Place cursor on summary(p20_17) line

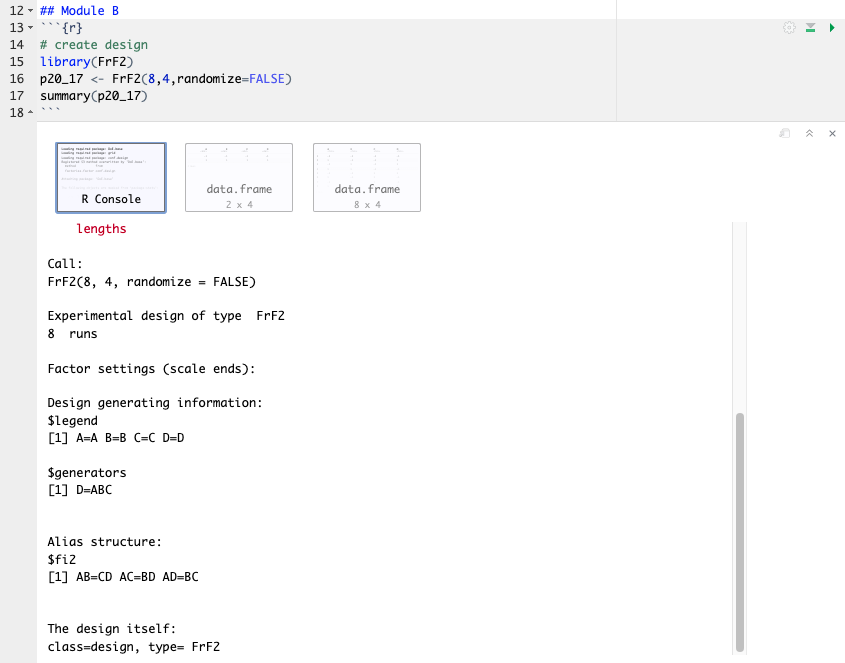tap(93, 96)
